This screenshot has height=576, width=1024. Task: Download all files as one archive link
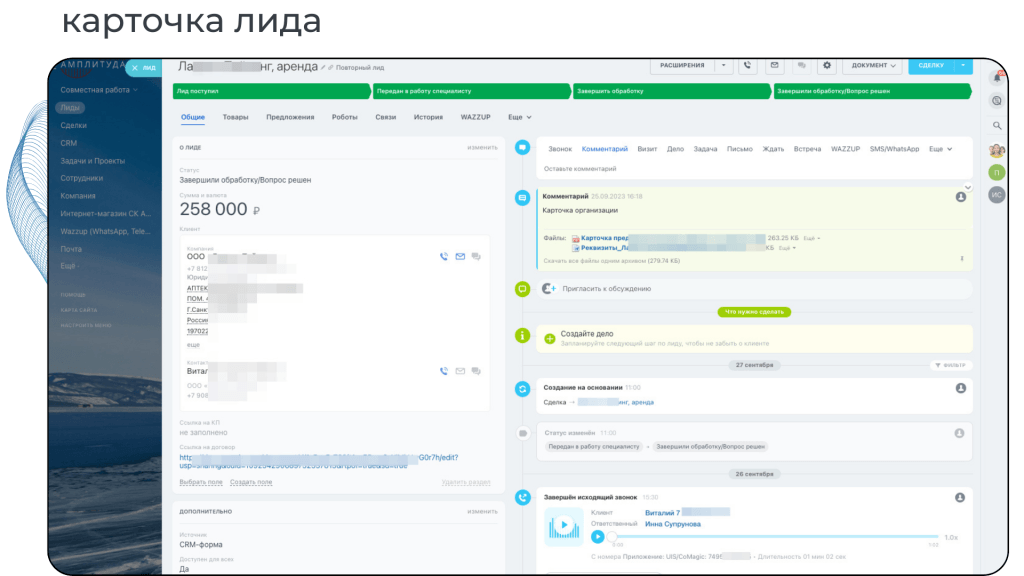click(x=611, y=261)
